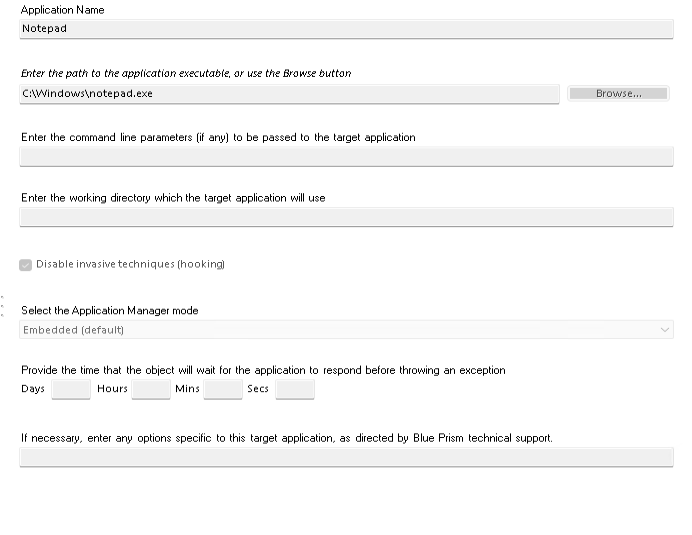Click the application executable path field

[x=289, y=93]
